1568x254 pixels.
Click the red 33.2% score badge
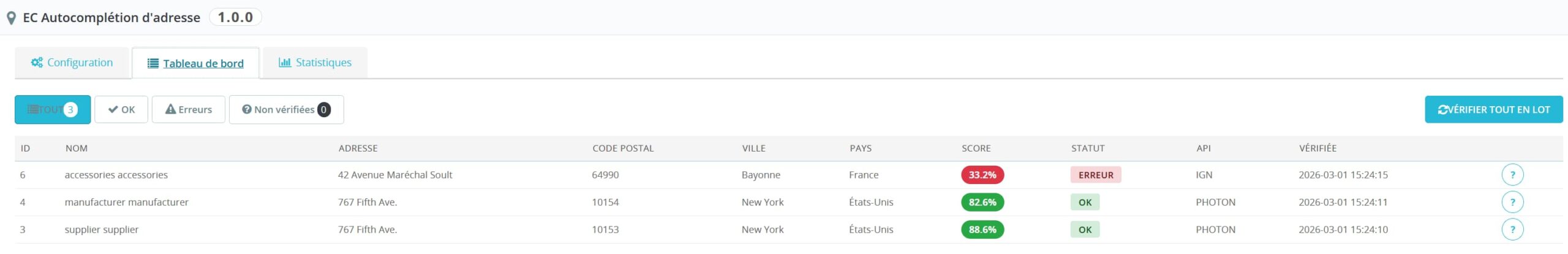coord(982,175)
